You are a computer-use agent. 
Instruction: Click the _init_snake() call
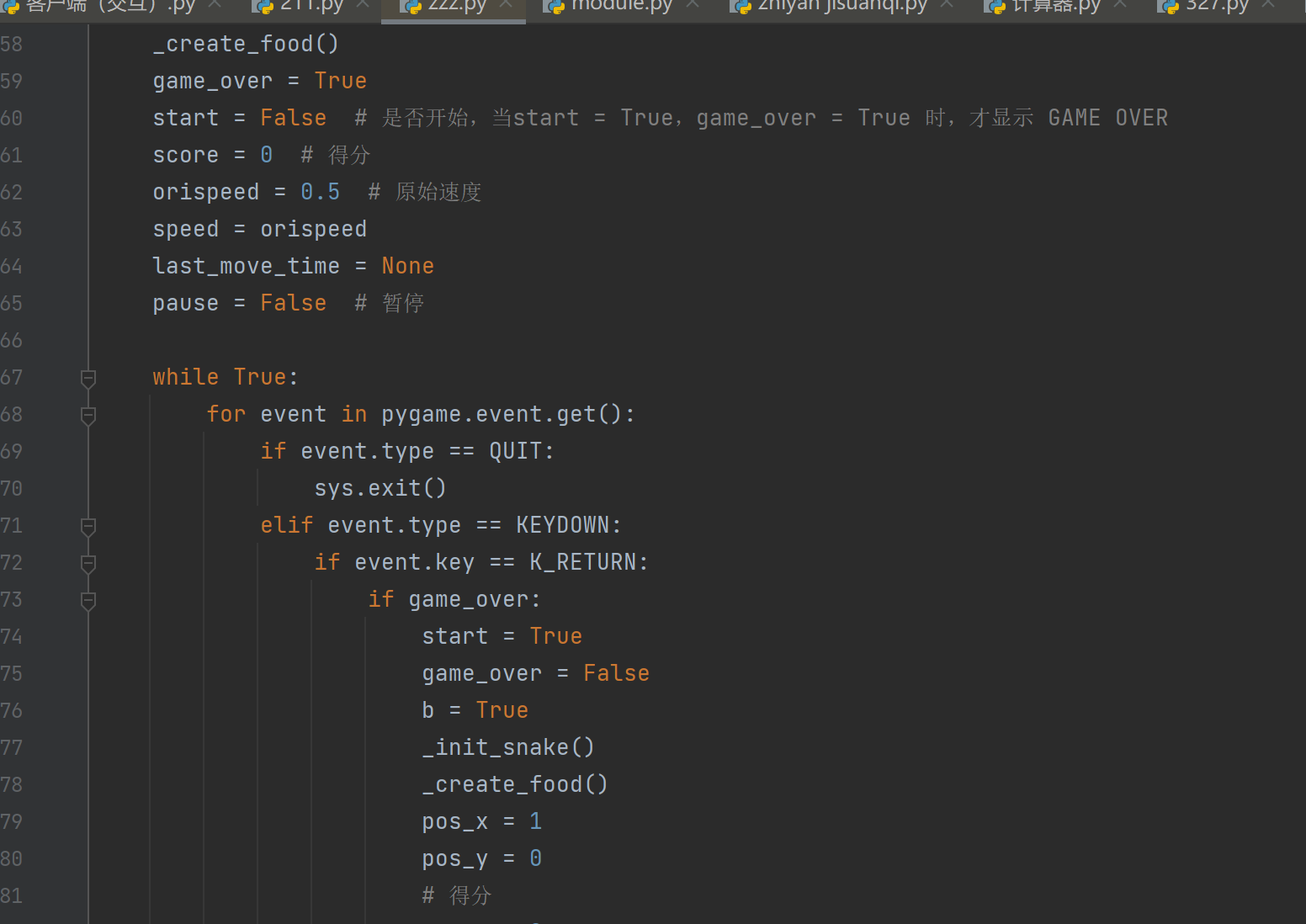508,747
